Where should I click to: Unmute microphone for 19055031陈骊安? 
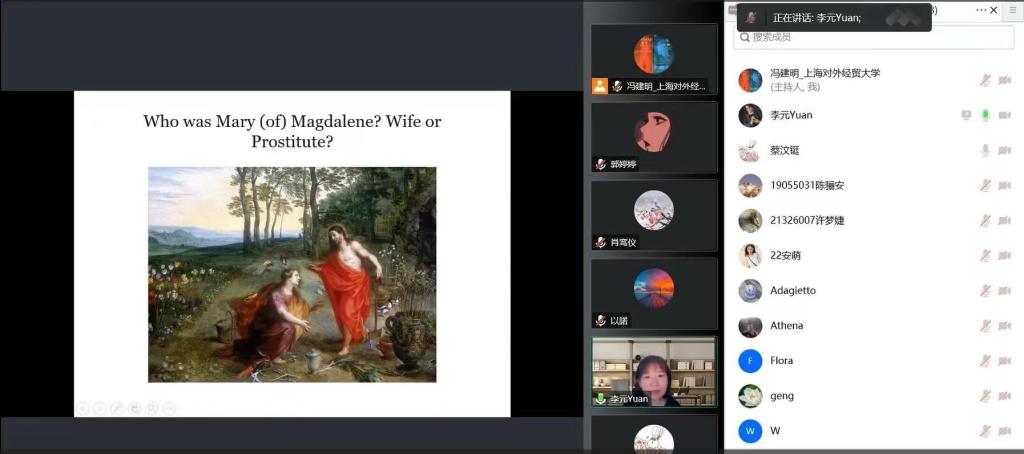point(985,186)
